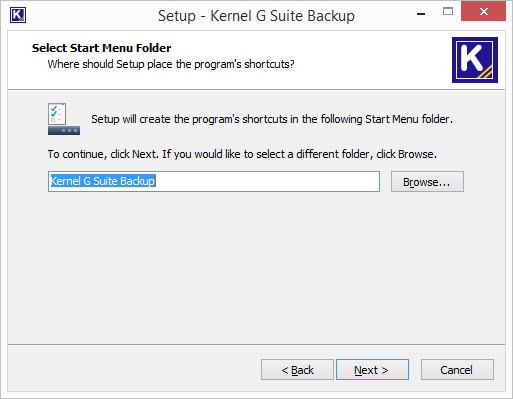
Task: Click the Kernel K icon in title bar
Action: click(18, 15)
